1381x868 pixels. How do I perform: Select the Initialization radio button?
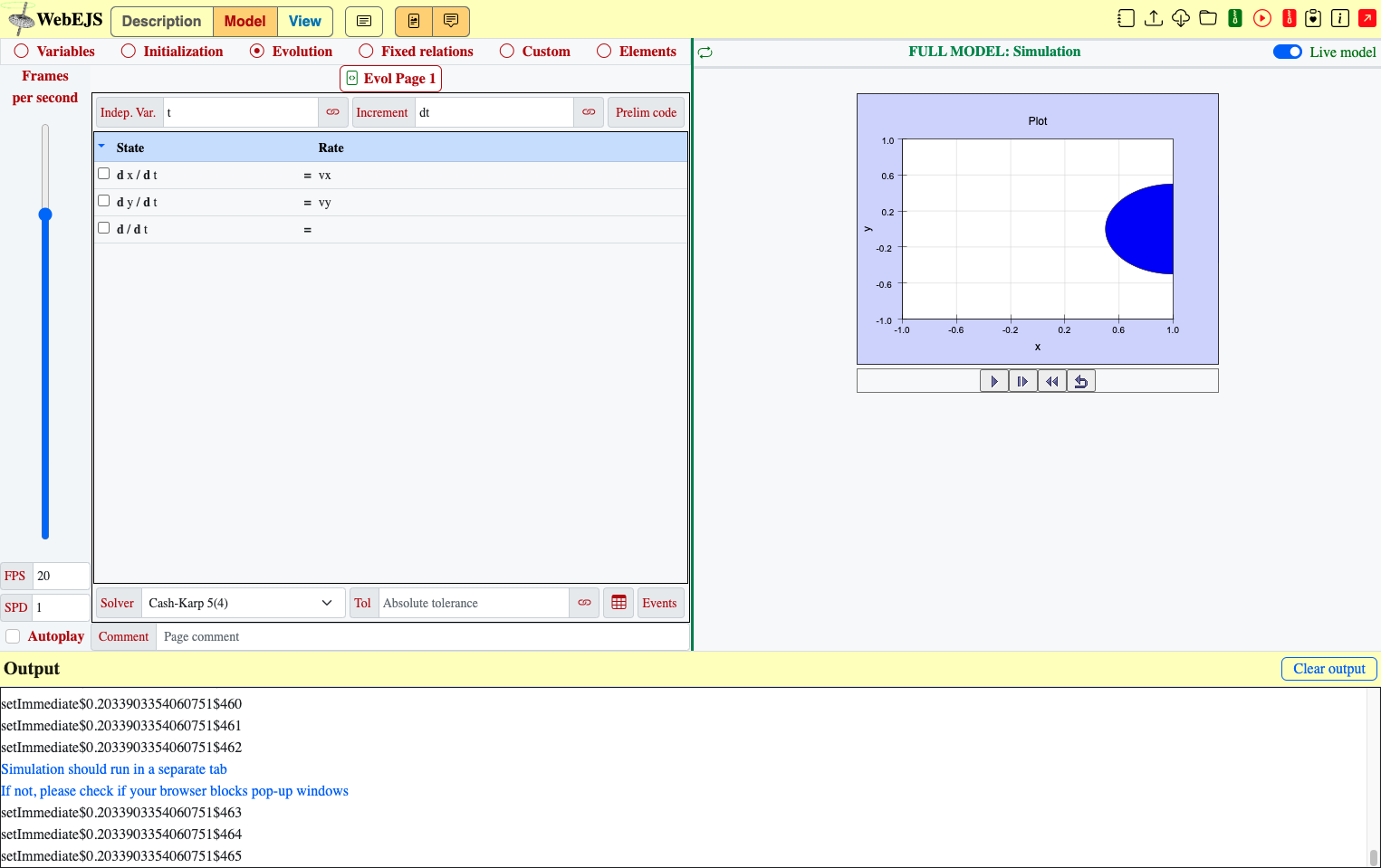click(x=129, y=52)
